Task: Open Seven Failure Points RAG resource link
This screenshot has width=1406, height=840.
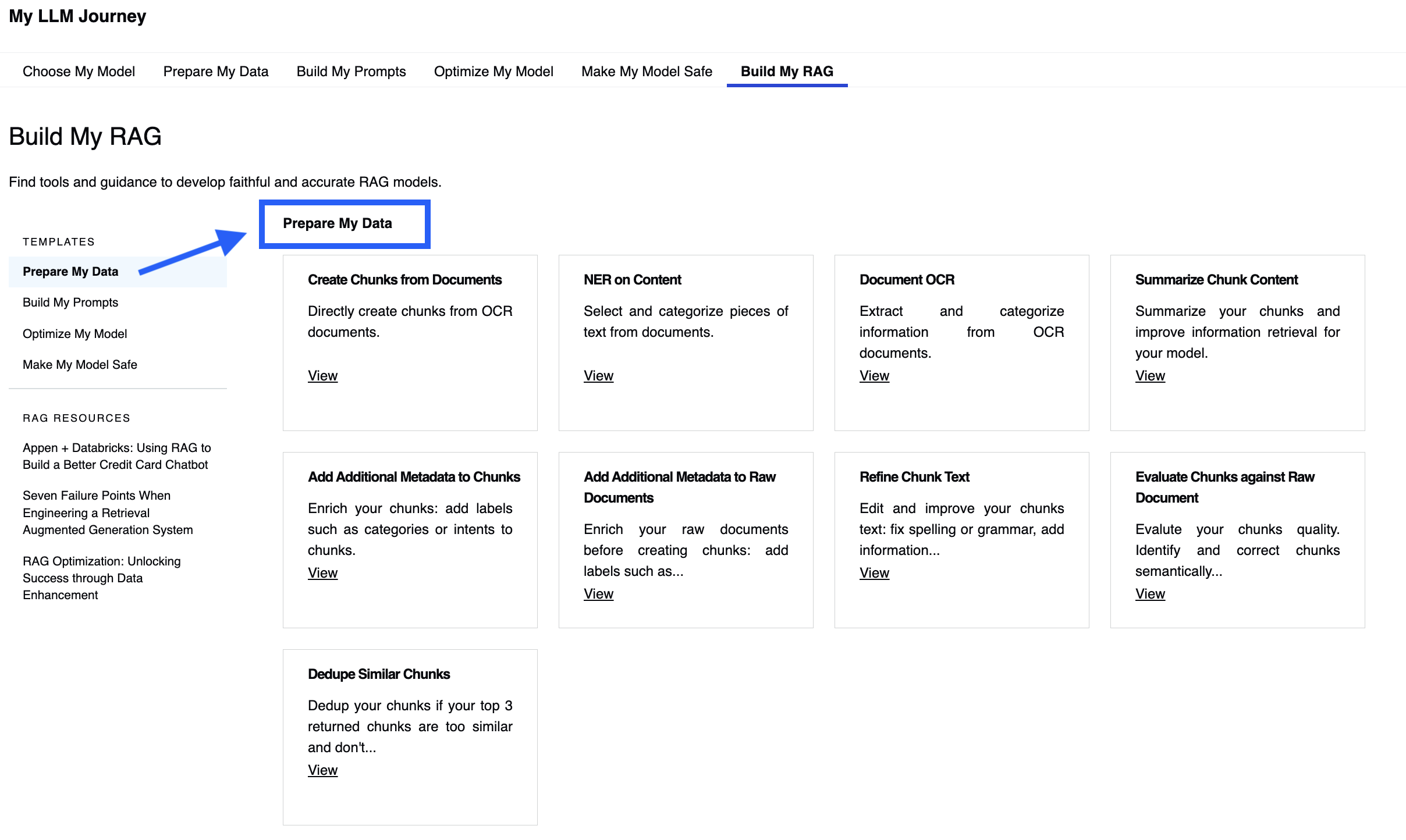Action: pos(108,512)
